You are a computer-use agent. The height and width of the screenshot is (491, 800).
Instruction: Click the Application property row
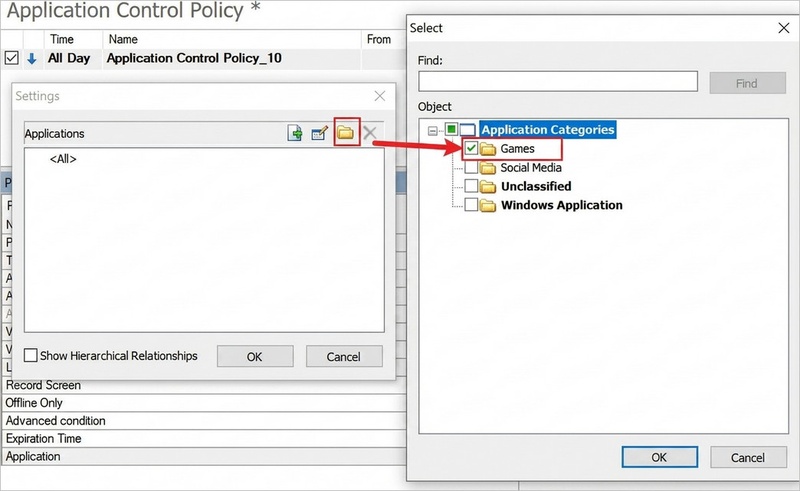point(204,456)
